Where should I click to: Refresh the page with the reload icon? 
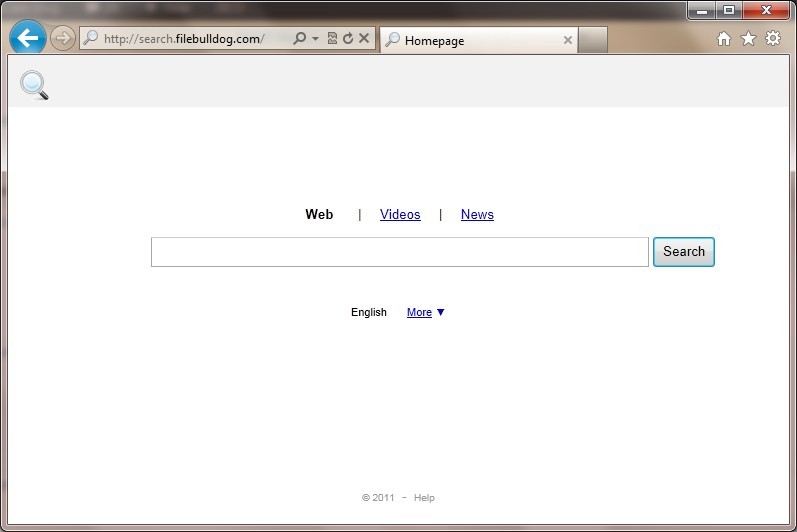[348, 38]
